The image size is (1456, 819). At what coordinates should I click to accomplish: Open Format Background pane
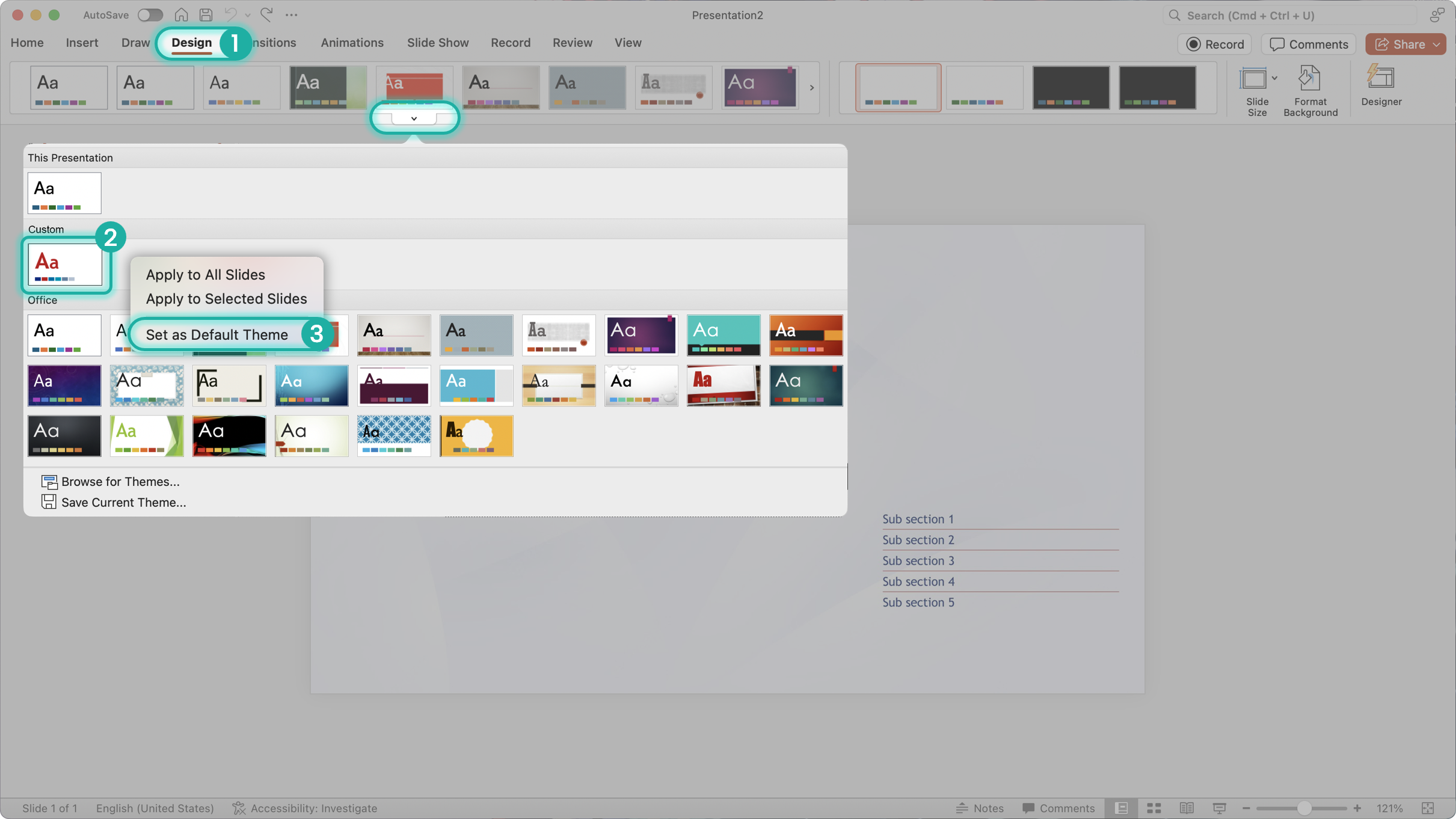[x=1310, y=91]
